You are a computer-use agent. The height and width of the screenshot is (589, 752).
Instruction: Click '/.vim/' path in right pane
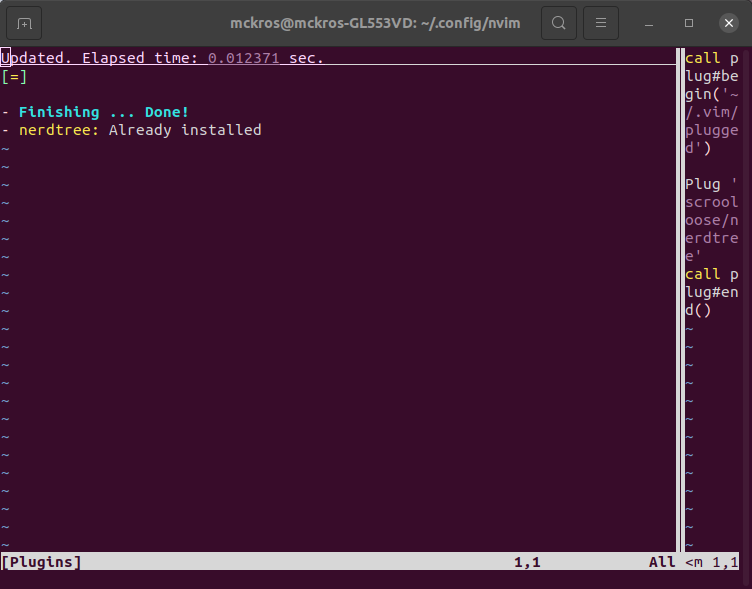(712, 112)
